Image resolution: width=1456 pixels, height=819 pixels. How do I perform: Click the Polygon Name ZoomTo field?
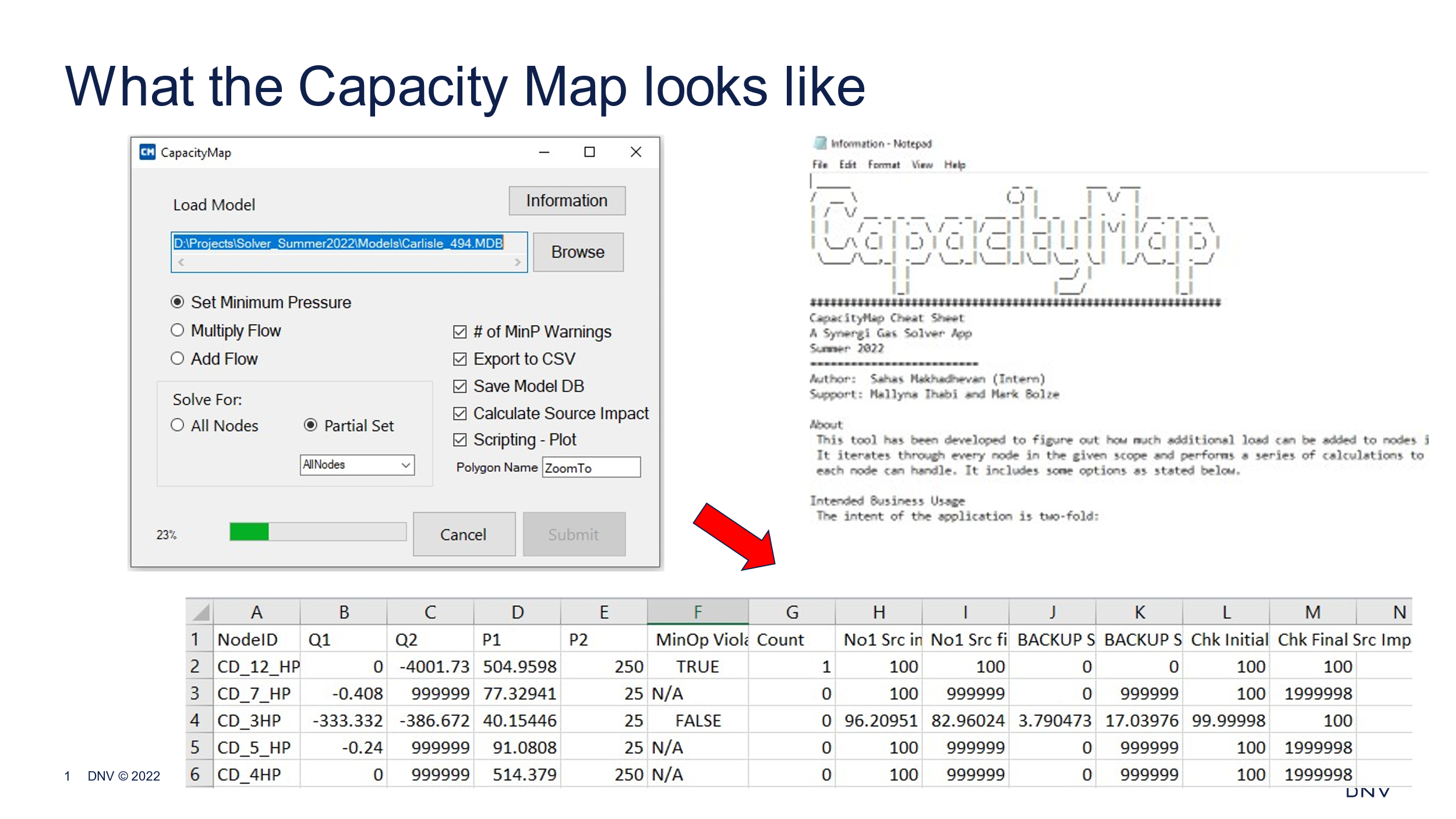click(591, 467)
